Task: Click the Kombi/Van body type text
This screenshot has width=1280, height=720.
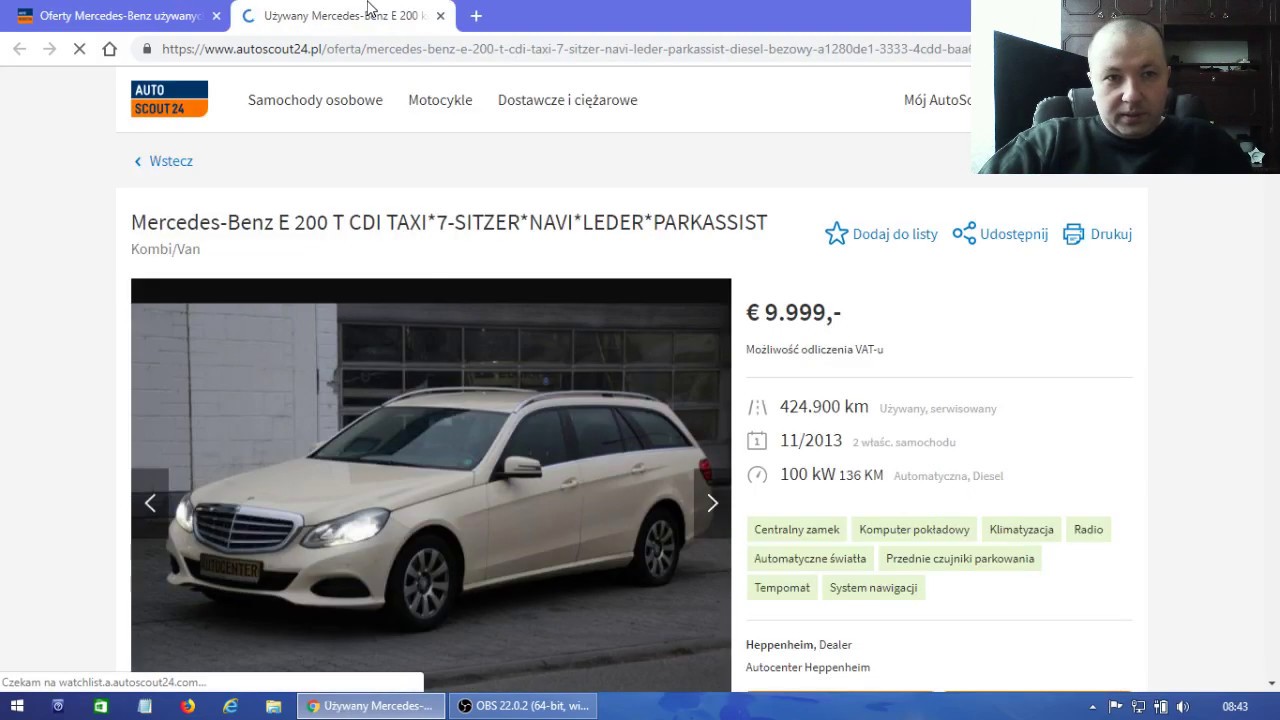Action: tap(165, 249)
